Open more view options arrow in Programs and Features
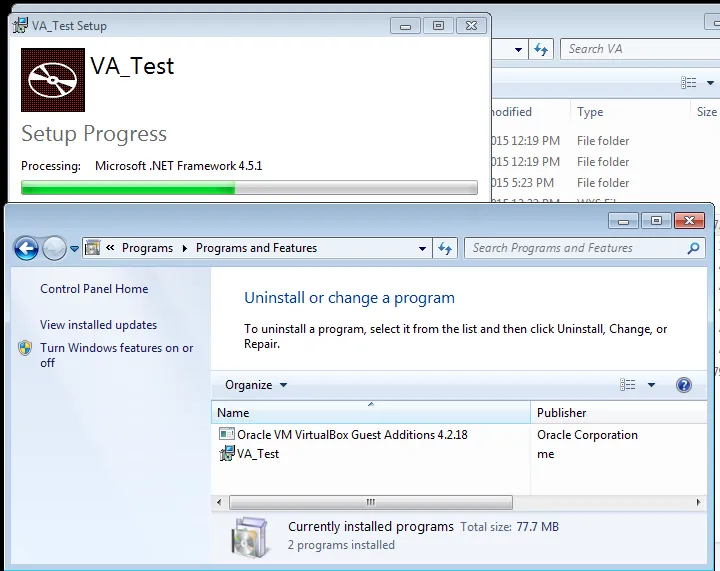 (x=651, y=385)
